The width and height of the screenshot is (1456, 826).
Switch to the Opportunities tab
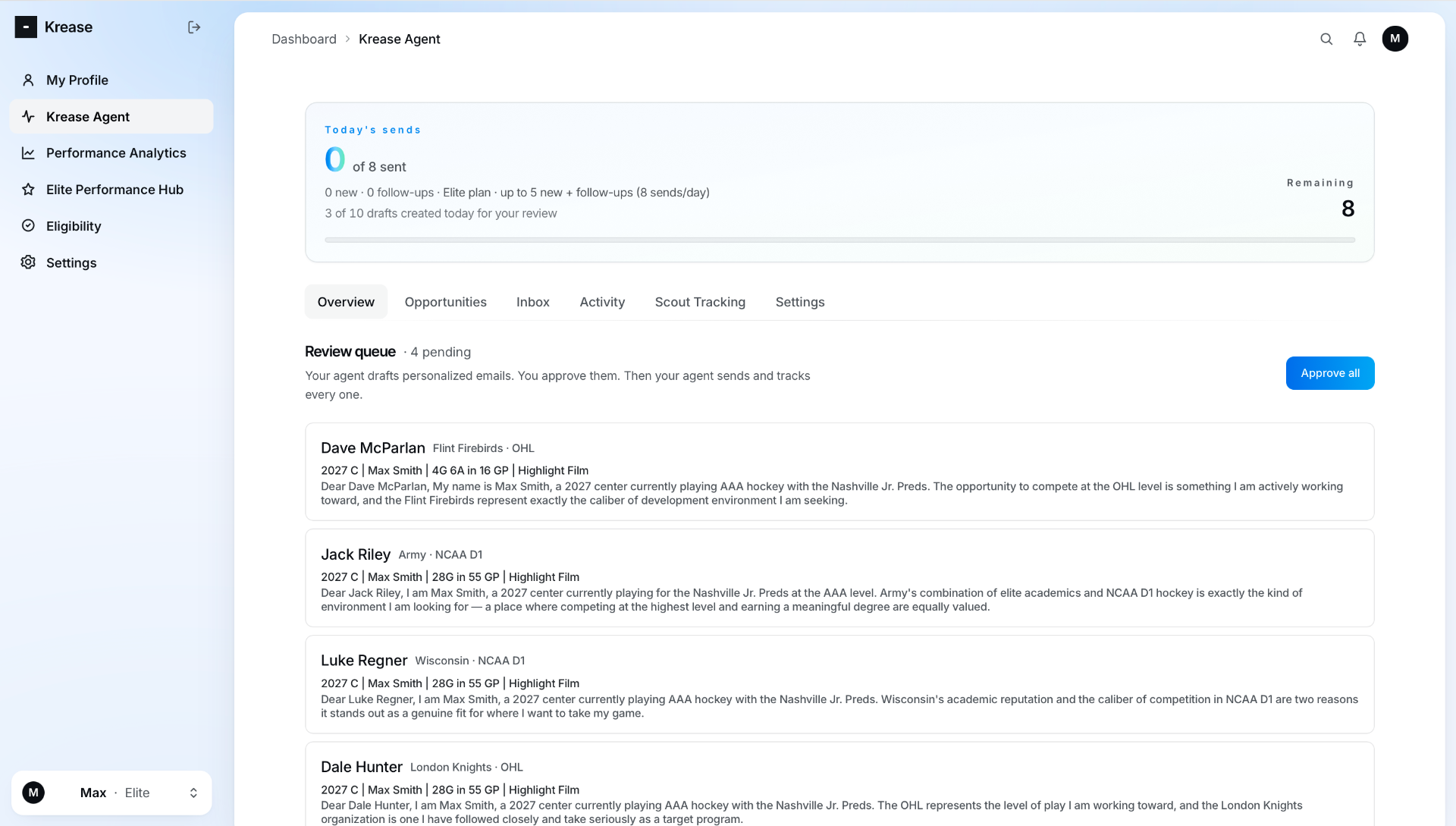445,302
